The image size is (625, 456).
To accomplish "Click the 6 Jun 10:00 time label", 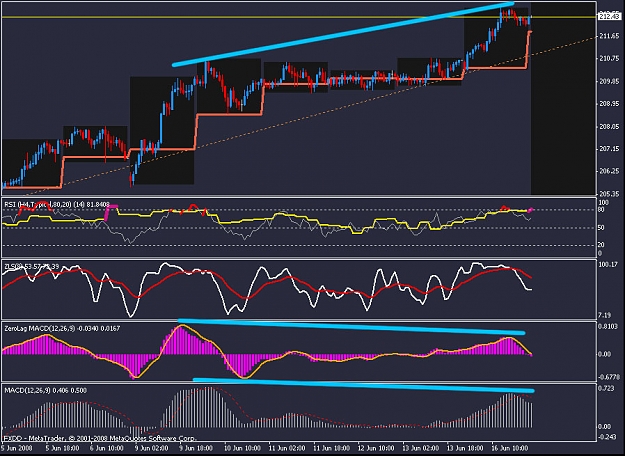I will tap(106, 448).
